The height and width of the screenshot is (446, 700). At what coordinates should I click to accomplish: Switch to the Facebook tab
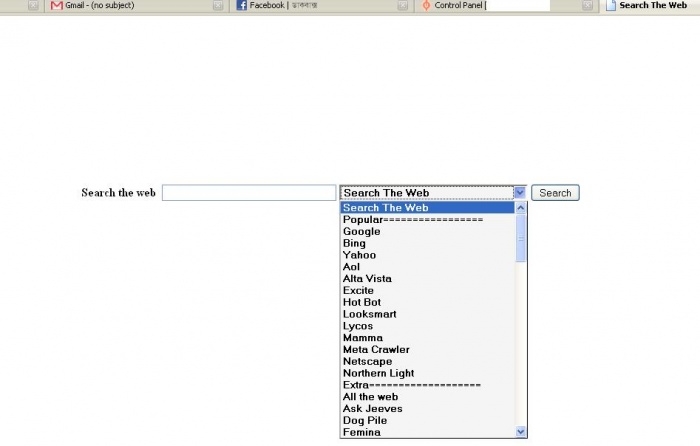point(322,6)
